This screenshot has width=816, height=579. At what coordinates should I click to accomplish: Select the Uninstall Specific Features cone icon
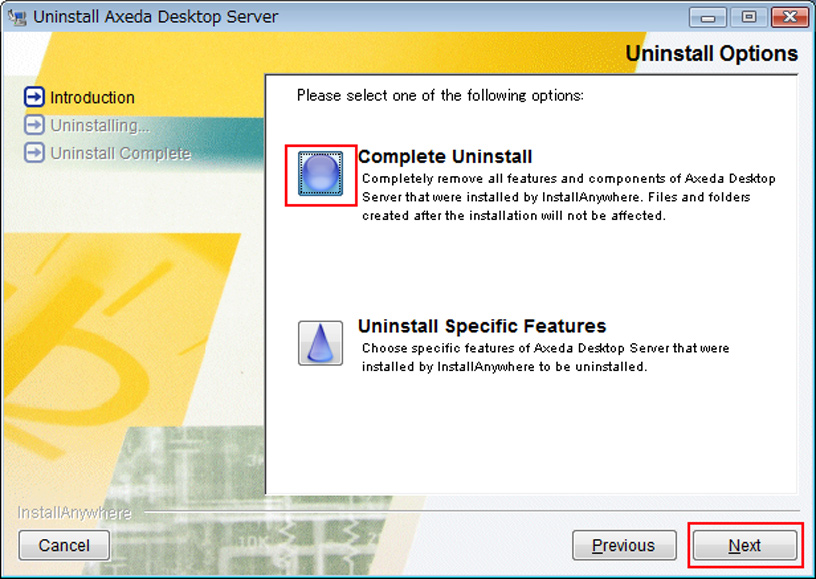320,343
